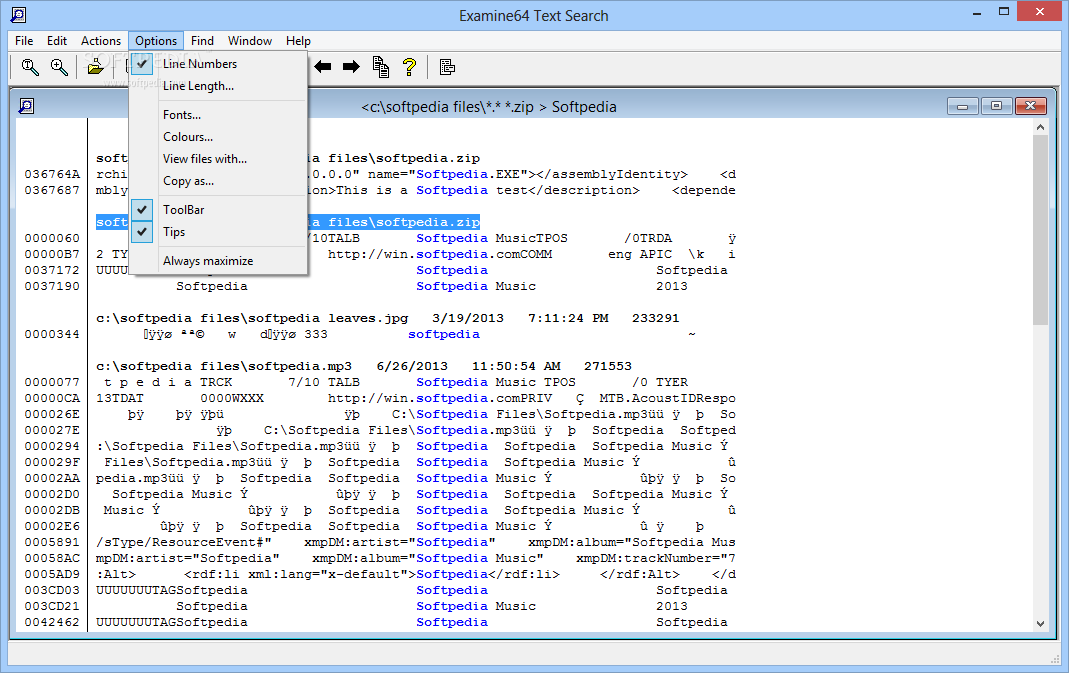
Task: Click the left arrow toolbar icon
Action: 322,67
